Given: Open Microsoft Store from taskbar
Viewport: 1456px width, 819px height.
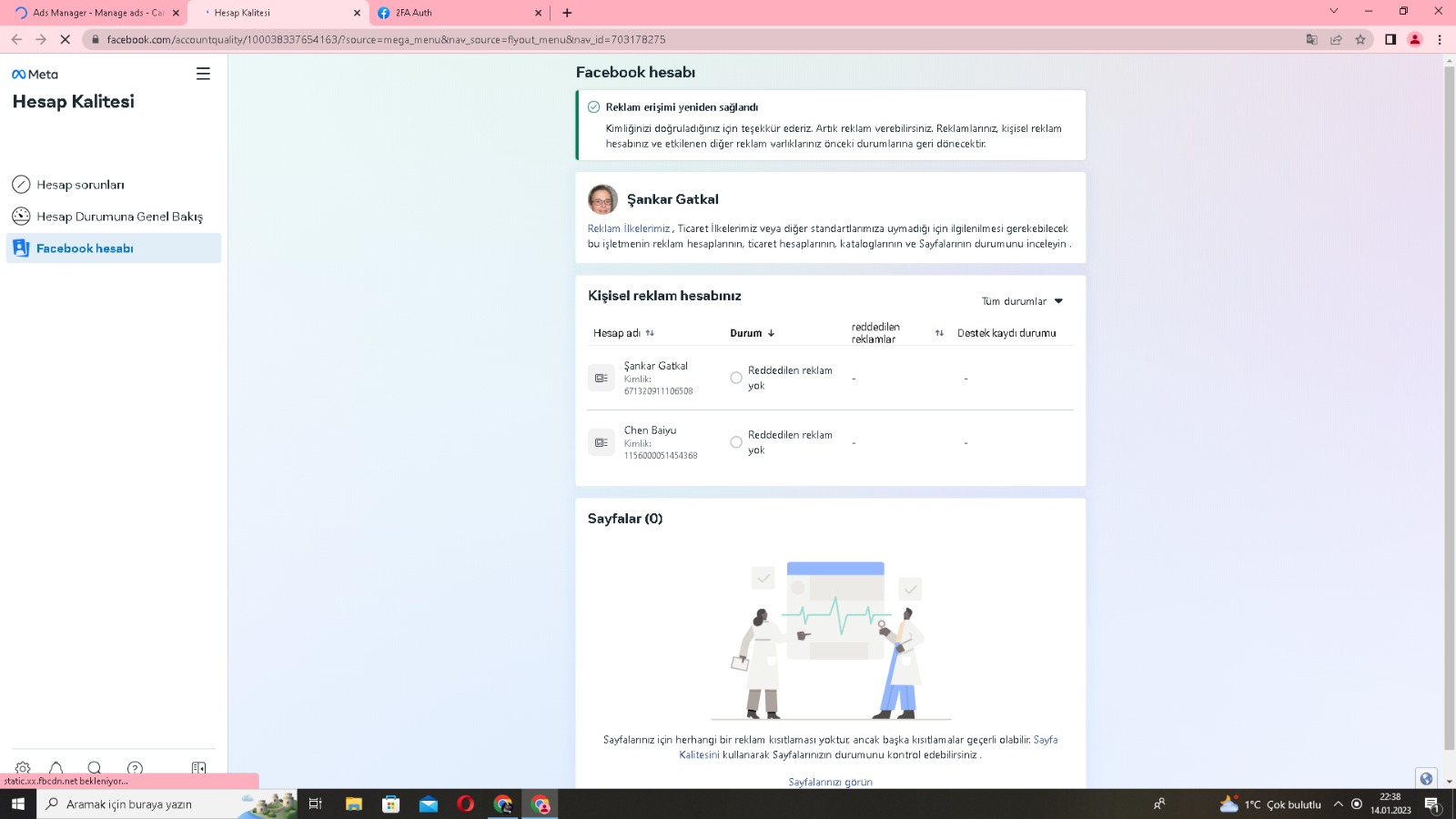Looking at the screenshot, I should click(390, 804).
